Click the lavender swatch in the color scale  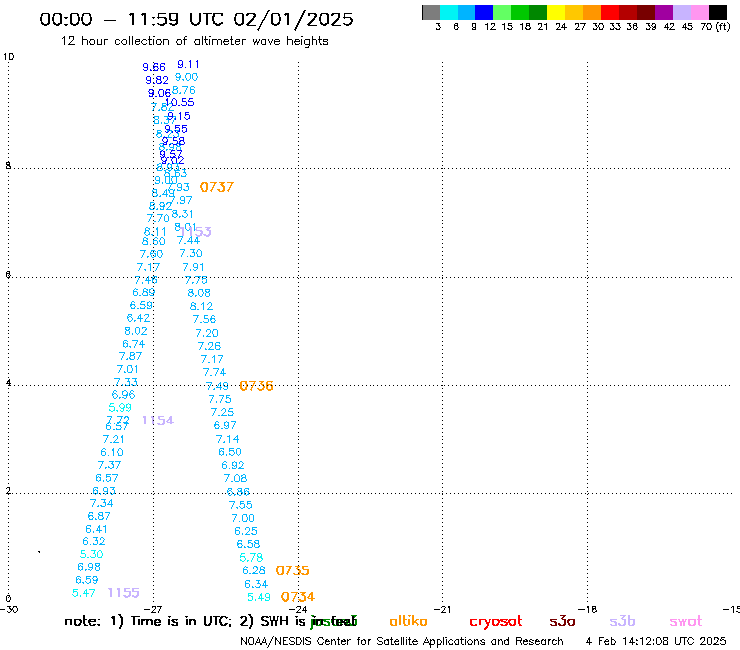click(x=681, y=12)
